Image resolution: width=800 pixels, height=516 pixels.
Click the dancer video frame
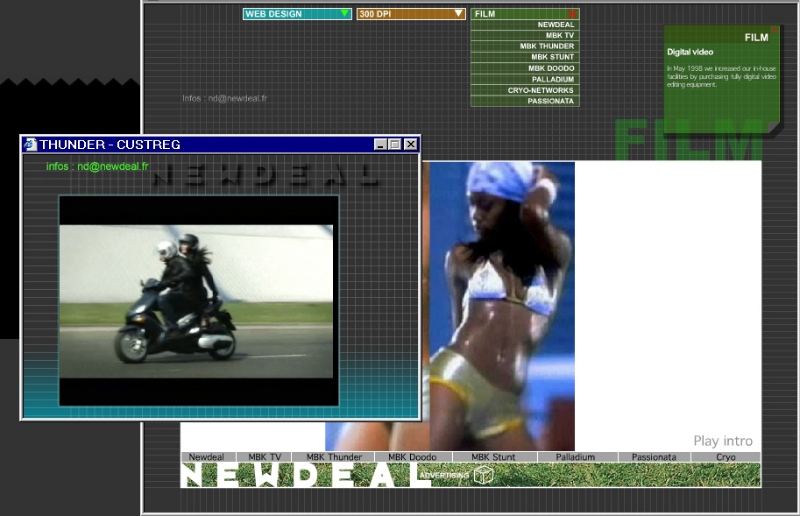click(502, 306)
